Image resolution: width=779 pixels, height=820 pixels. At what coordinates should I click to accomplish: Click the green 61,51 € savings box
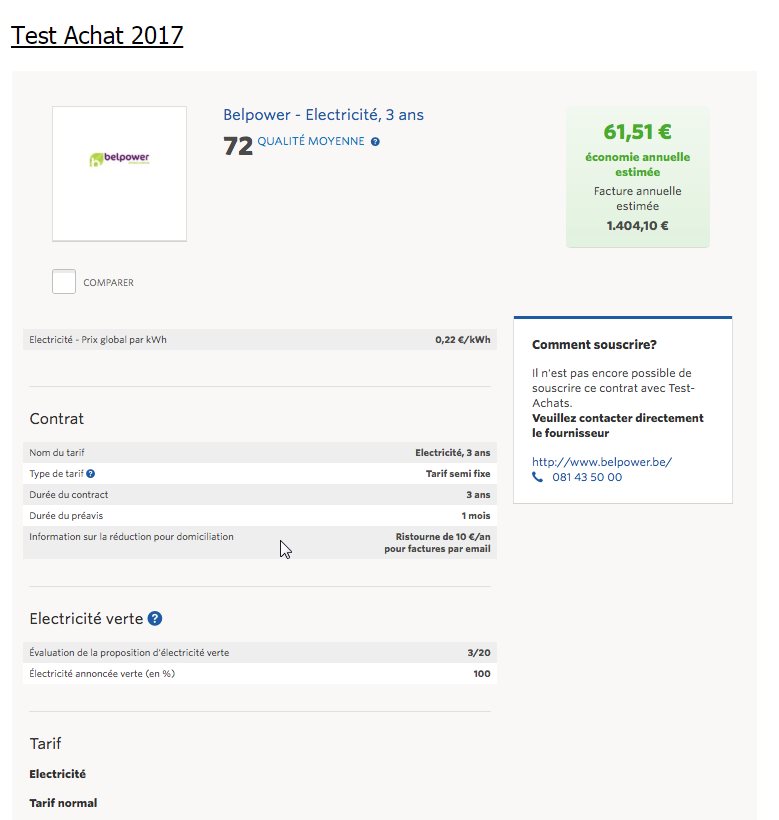637,177
